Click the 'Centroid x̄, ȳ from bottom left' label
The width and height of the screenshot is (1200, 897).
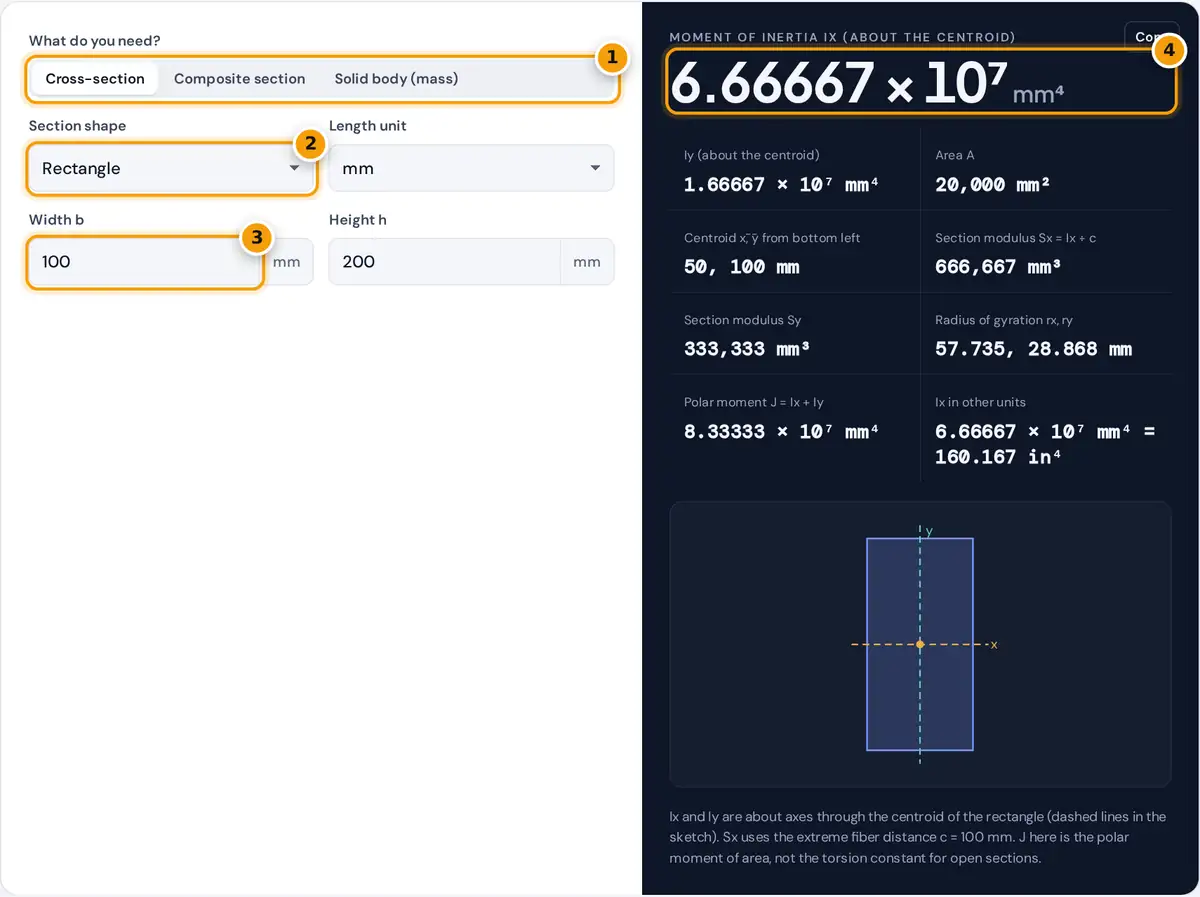[772, 238]
